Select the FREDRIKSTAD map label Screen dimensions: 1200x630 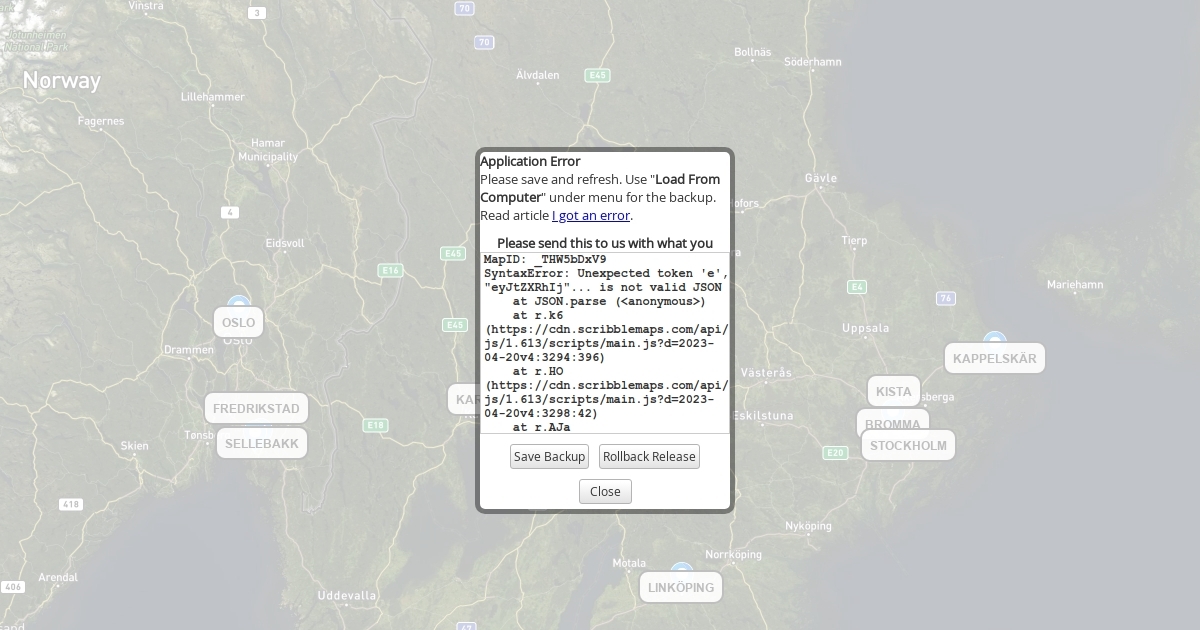pyautogui.click(x=256, y=408)
